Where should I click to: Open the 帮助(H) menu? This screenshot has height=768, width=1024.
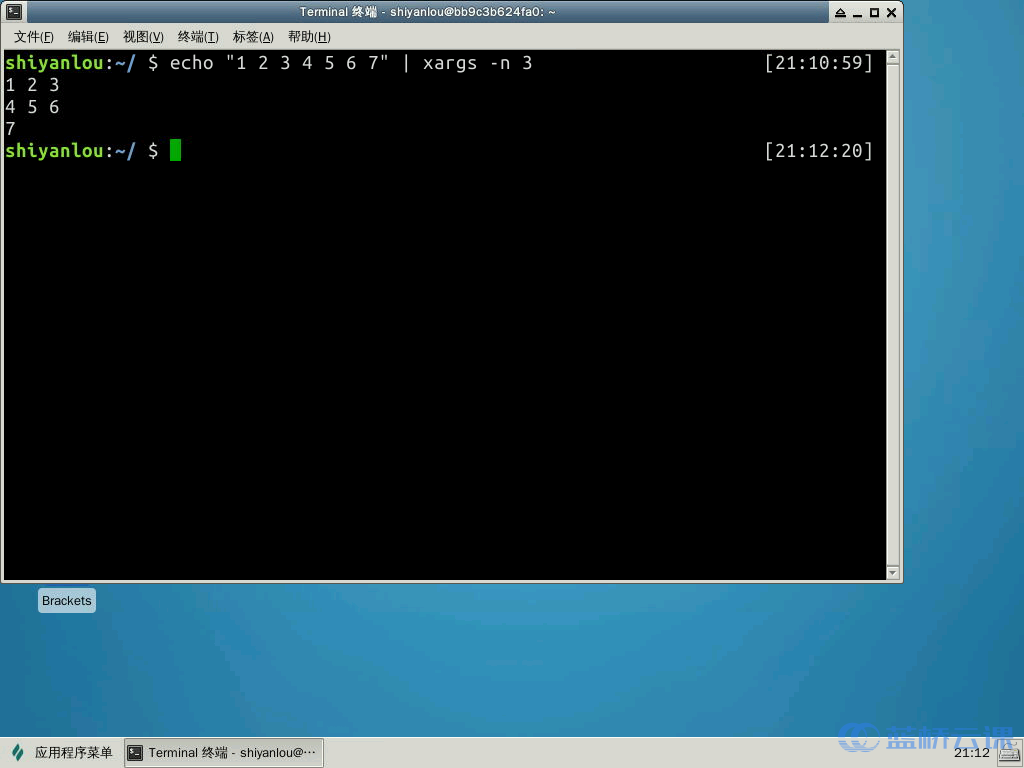point(309,37)
